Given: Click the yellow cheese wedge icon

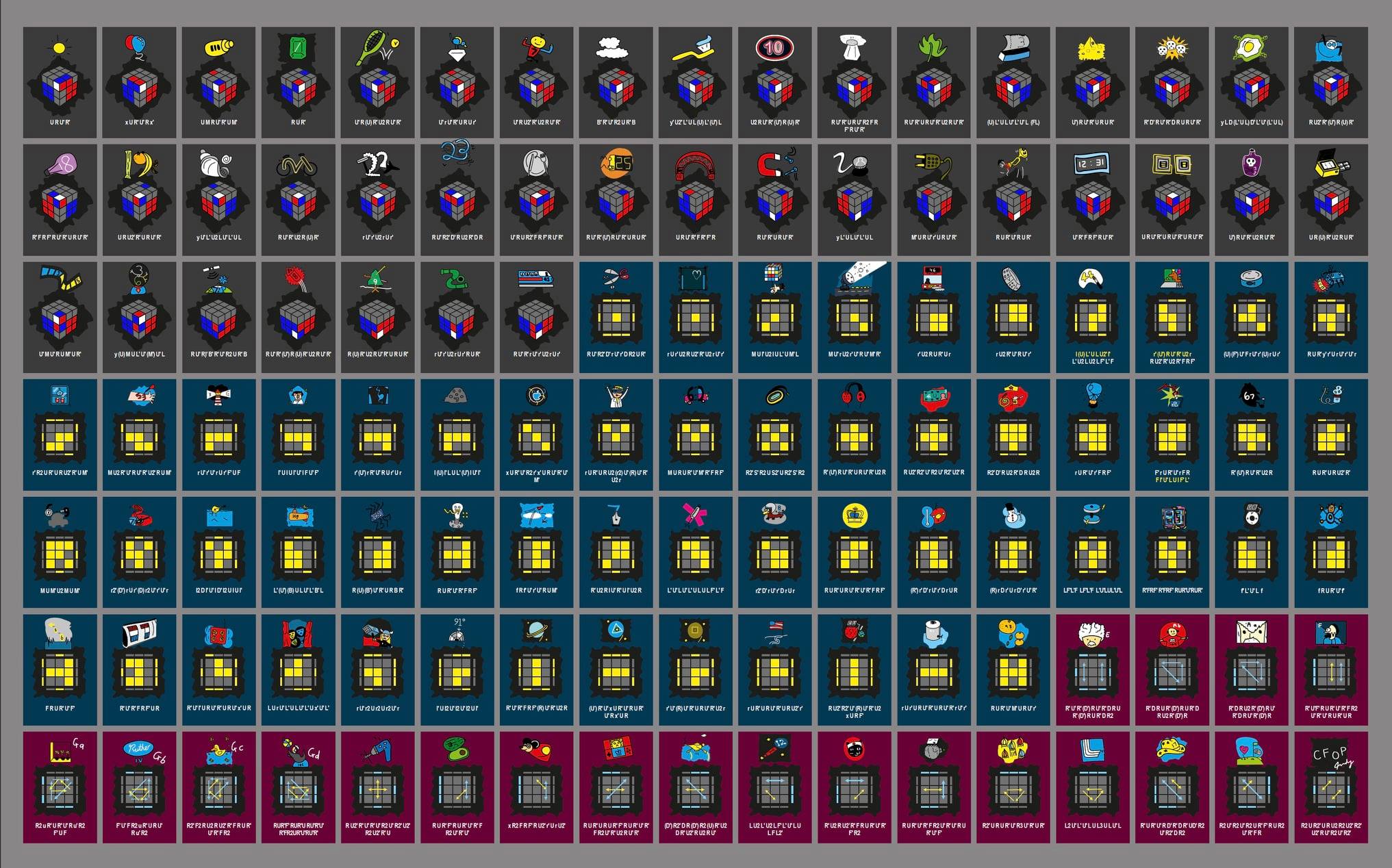Looking at the screenshot, I should click(x=1091, y=49).
